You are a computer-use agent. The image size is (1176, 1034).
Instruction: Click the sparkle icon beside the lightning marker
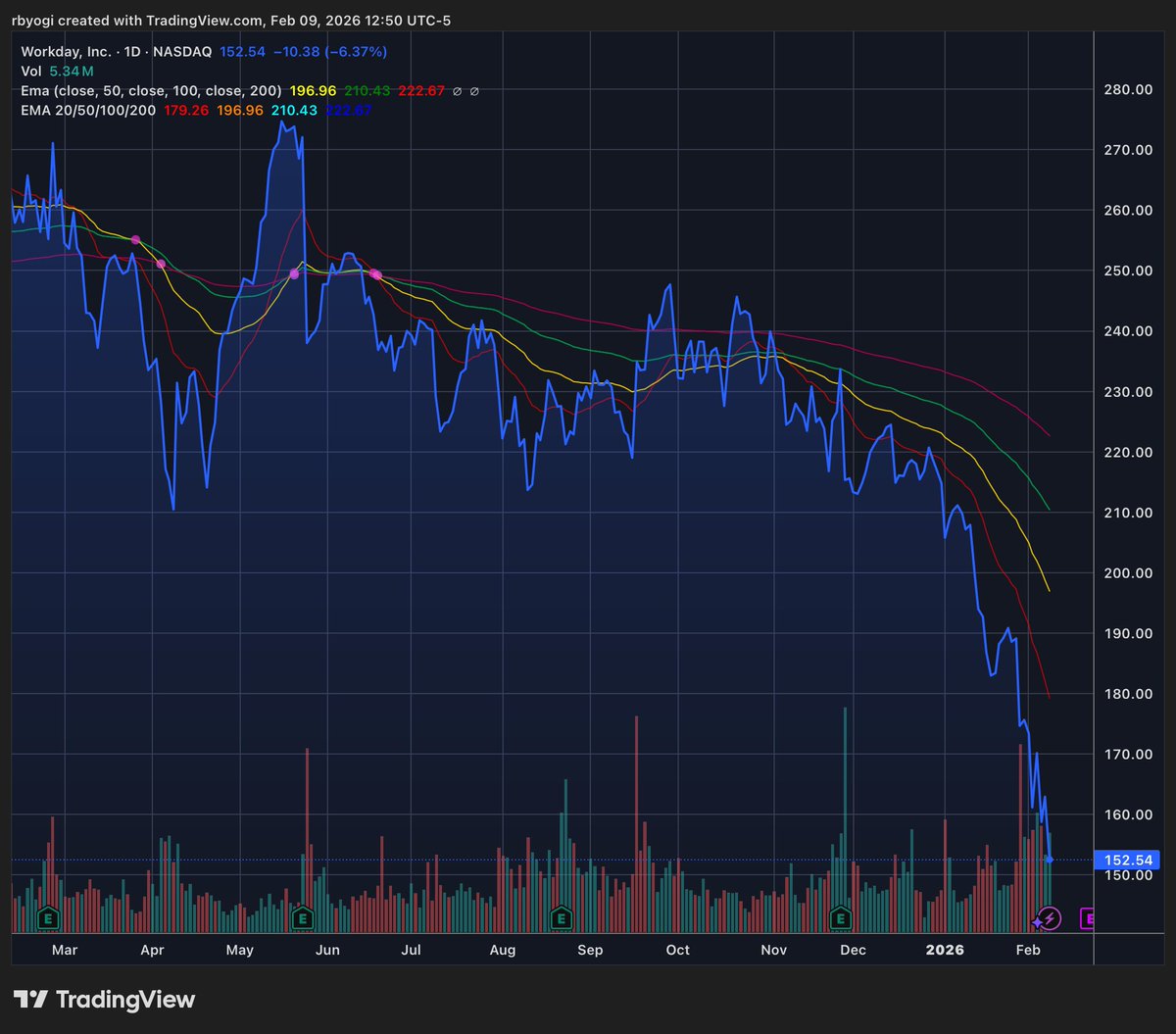click(1036, 925)
